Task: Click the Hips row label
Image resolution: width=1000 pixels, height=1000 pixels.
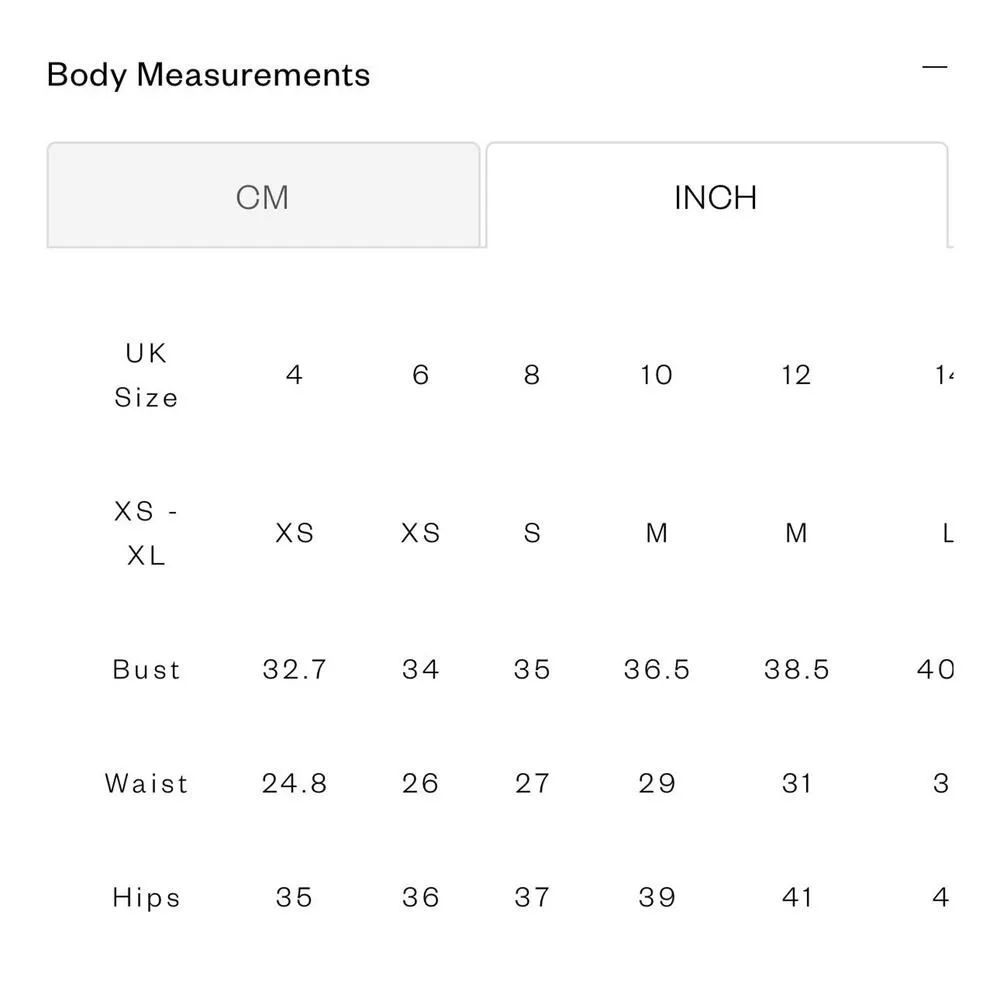Action: tap(146, 897)
